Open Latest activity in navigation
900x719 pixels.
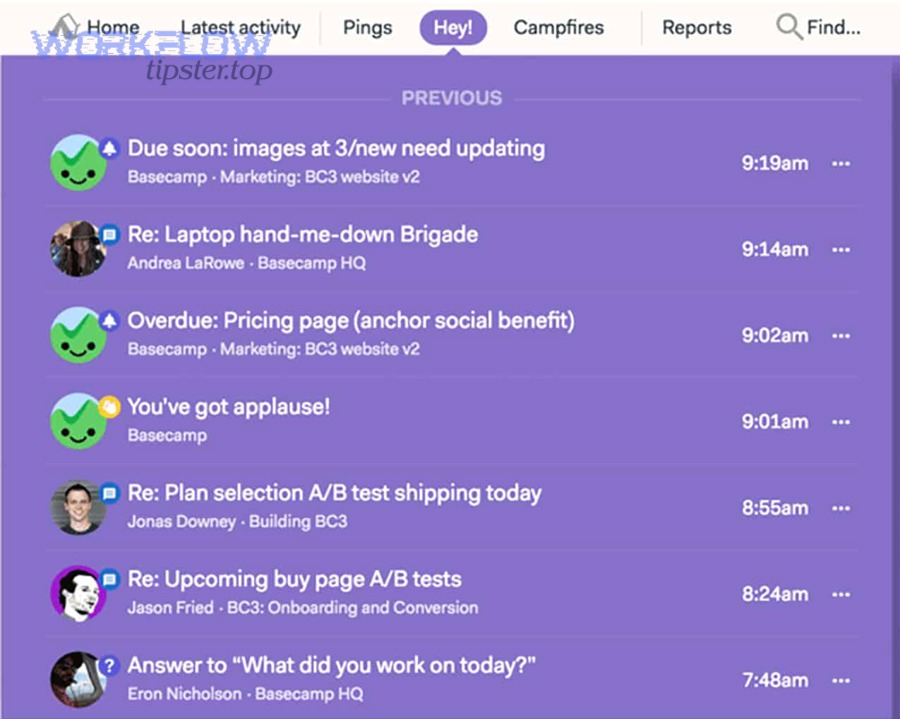(240, 28)
